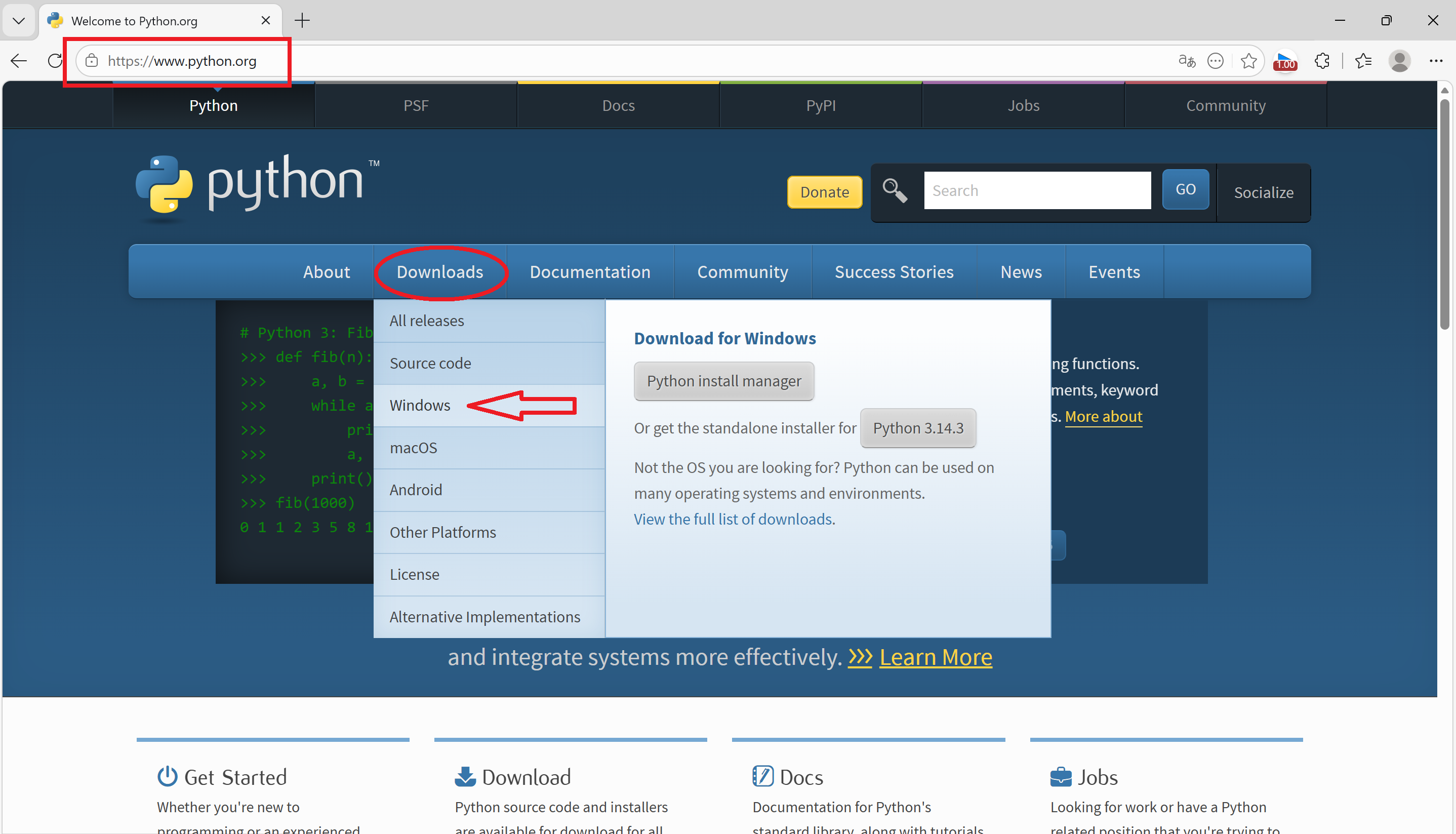This screenshot has height=834, width=1456.
Task: Reload the page with refresh icon
Action: tap(55, 61)
